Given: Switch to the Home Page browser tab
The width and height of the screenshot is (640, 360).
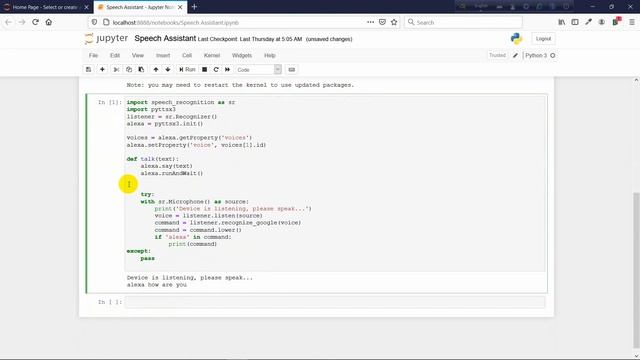Looking at the screenshot, I should coord(45,7).
